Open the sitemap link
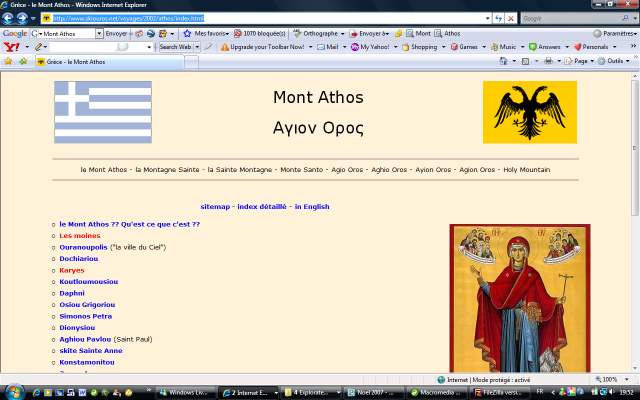 [215, 207]
